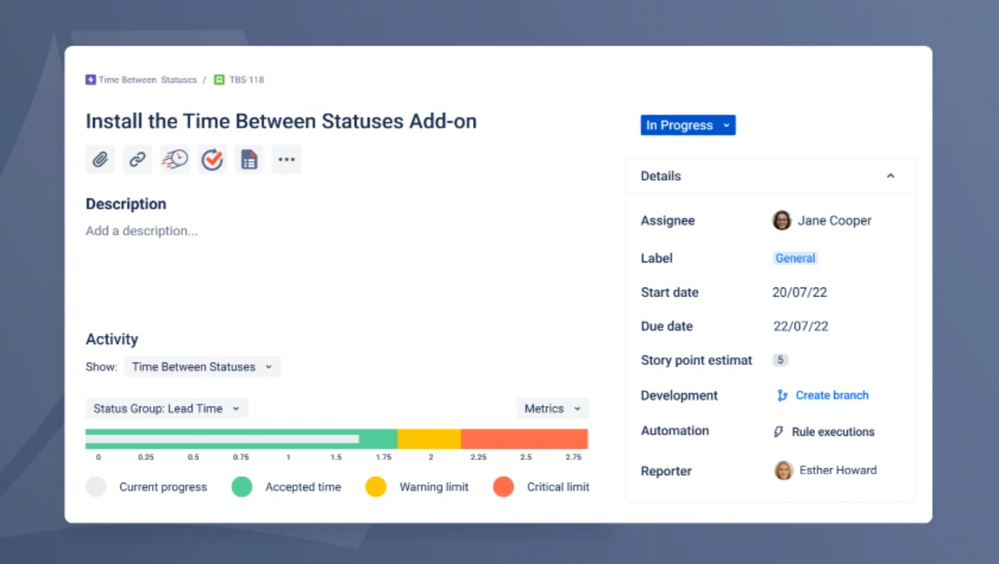Click the attachment paperclip icon

coord(100,159)
